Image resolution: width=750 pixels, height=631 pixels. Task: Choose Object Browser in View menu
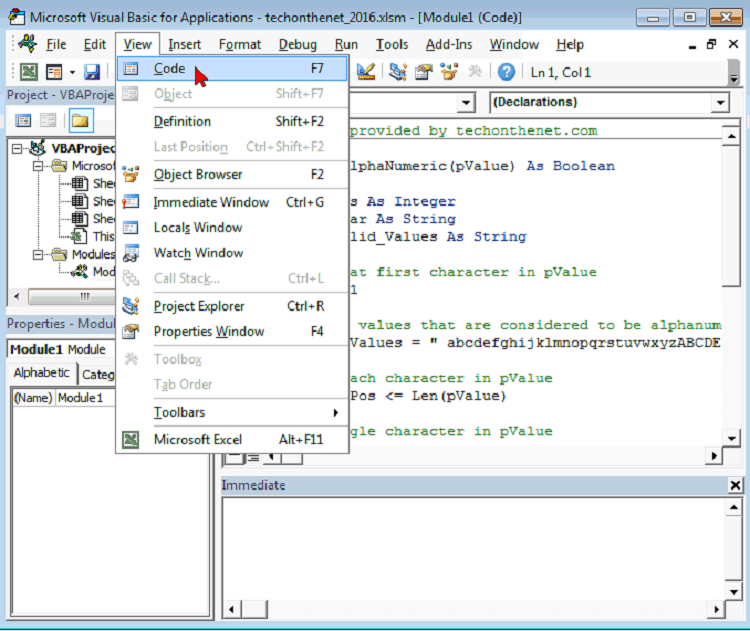click(232, 175)
